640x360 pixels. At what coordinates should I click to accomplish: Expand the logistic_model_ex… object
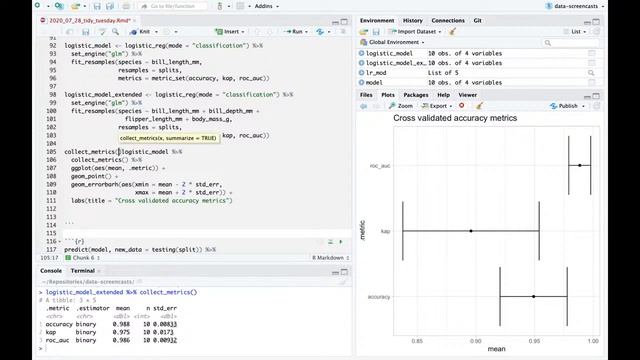point(361,63)
